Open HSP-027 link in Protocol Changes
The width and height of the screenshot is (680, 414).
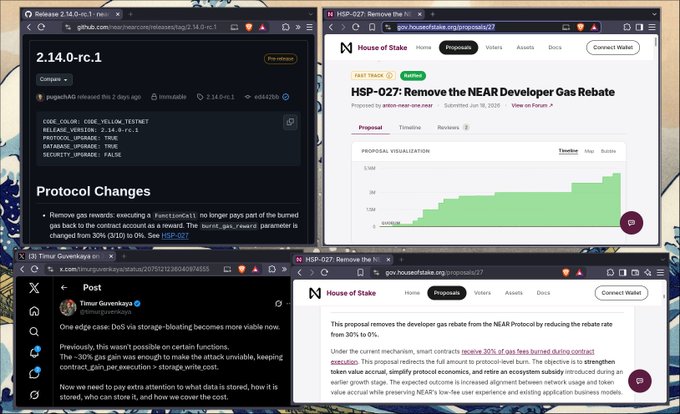click(x=175, y=235)
